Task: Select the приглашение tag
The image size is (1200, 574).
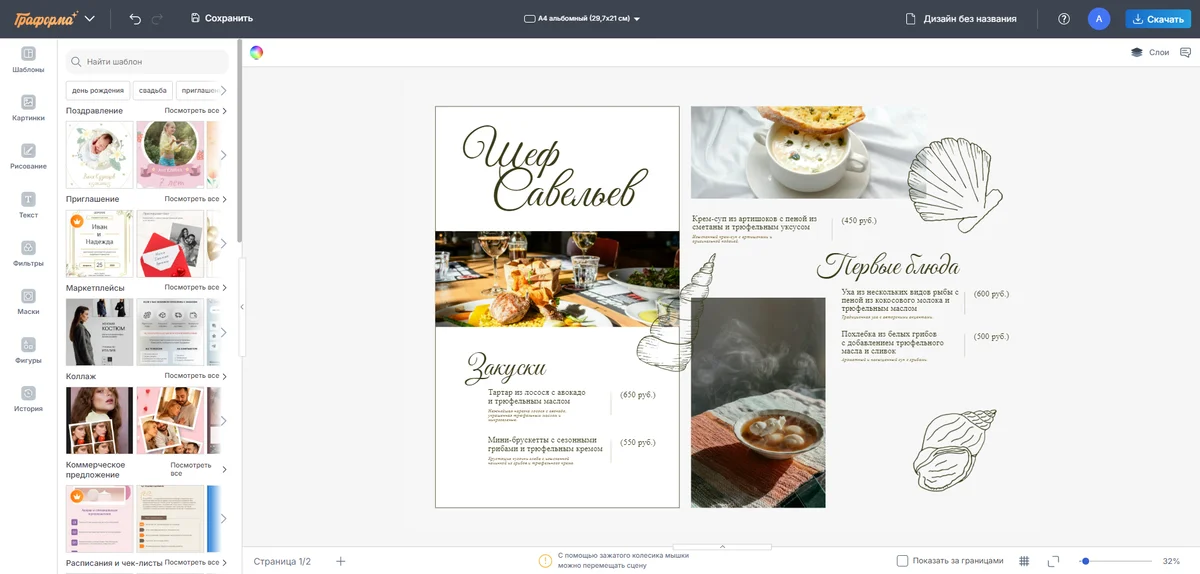Action: [x=199, y=90]
